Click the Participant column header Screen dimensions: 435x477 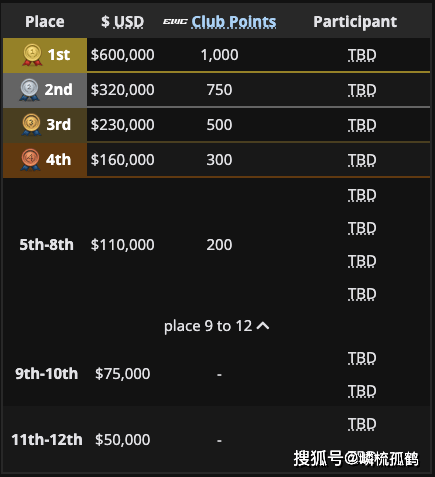pos(355,22)
